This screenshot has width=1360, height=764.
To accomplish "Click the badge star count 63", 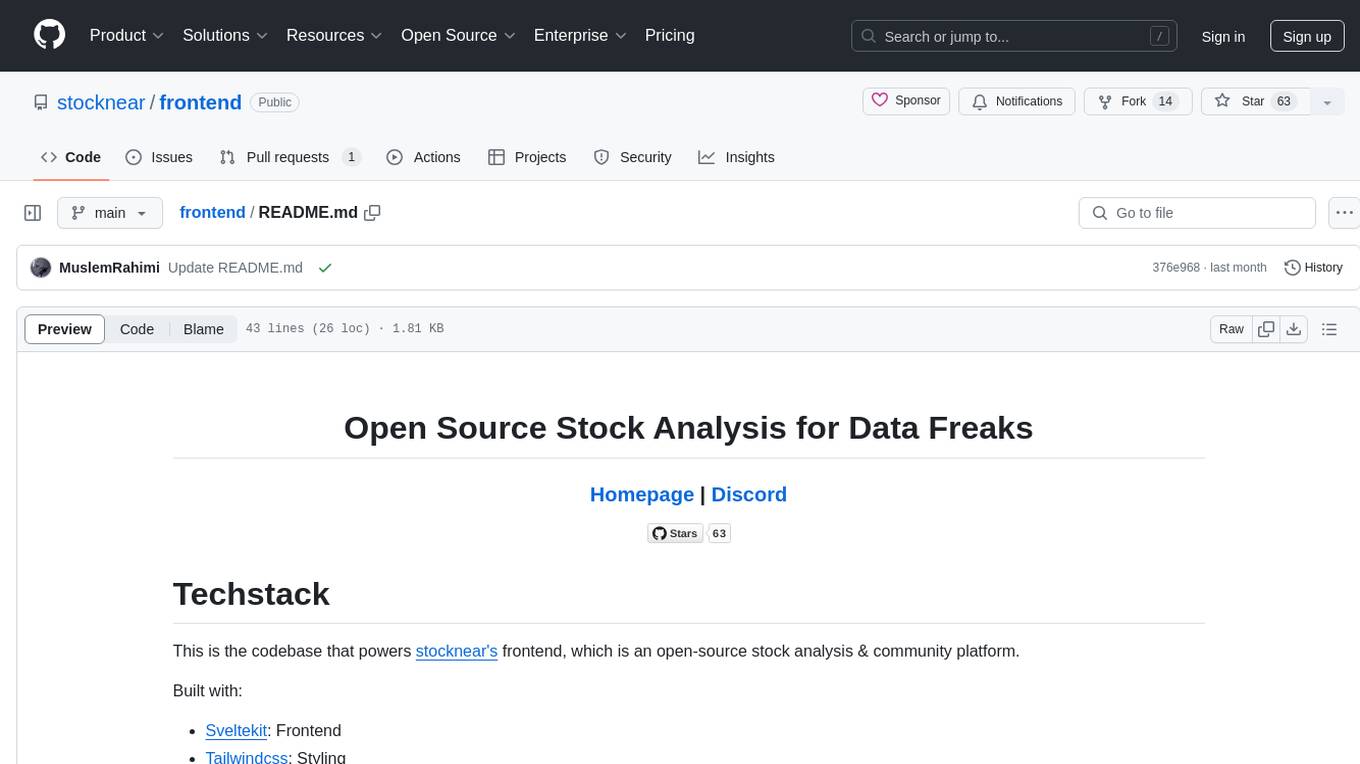I will pyautogui.click(x=719, y=533).
